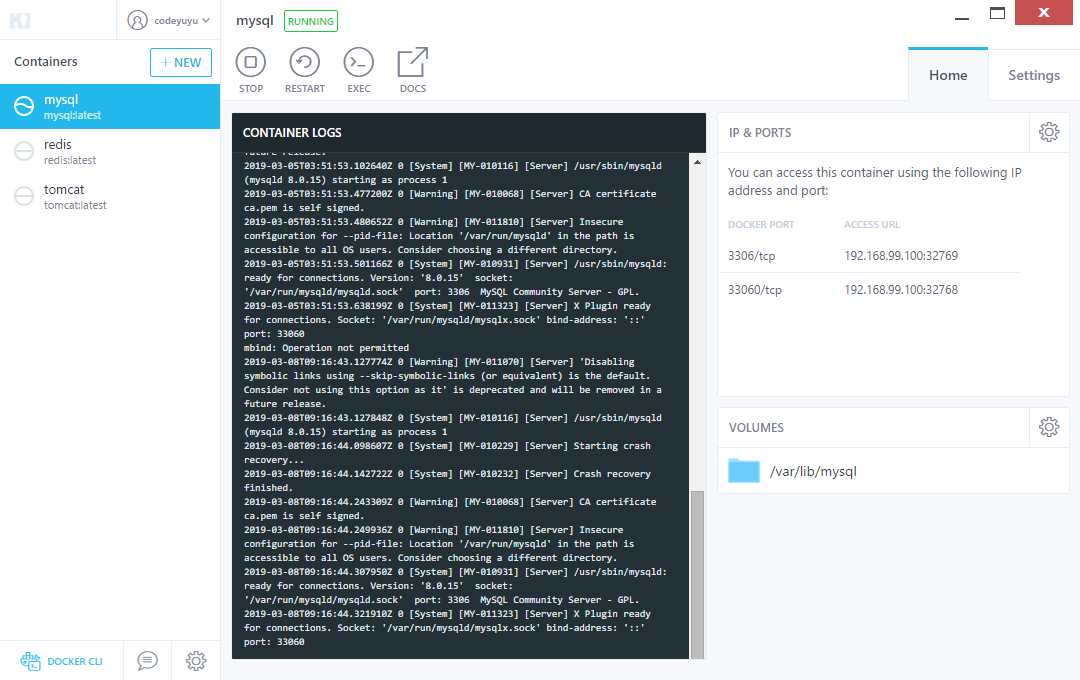
Task: Restart the mysql container
Action: (304, 70)
